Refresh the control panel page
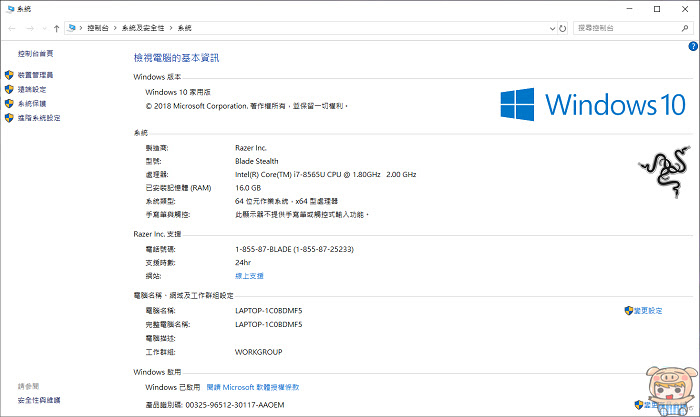Image resolution: width=700 pixels, height=417 pixels. (562, 28)
